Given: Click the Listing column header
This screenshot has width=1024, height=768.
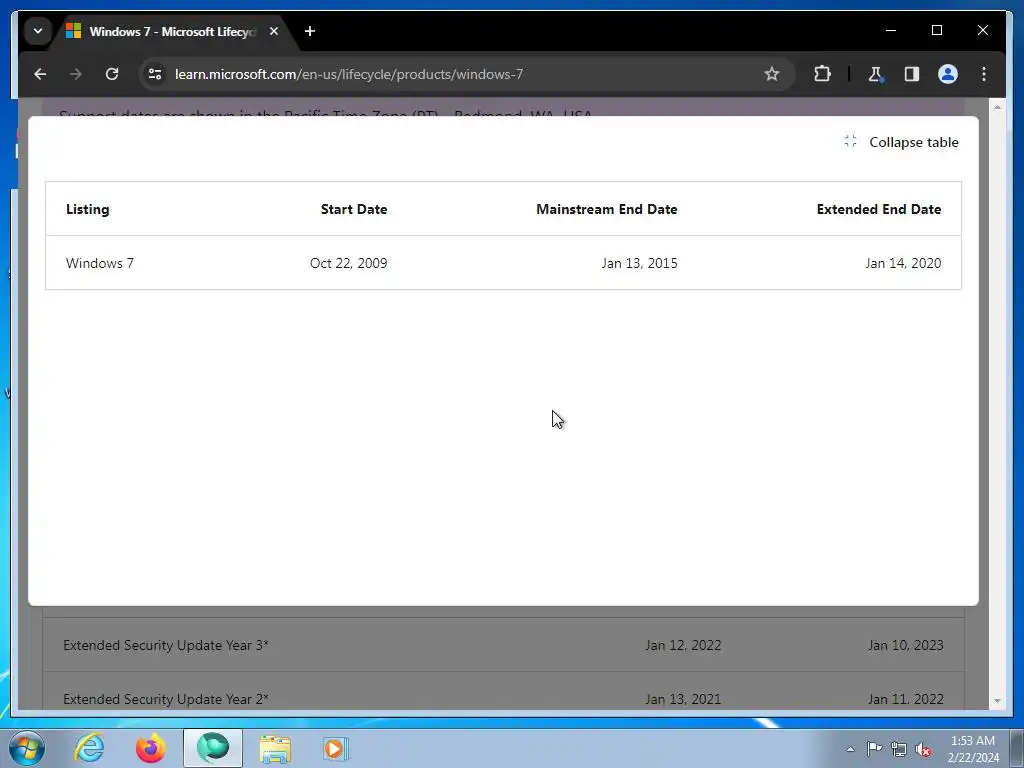Looking at the screenshot, I should coord(88,209).
